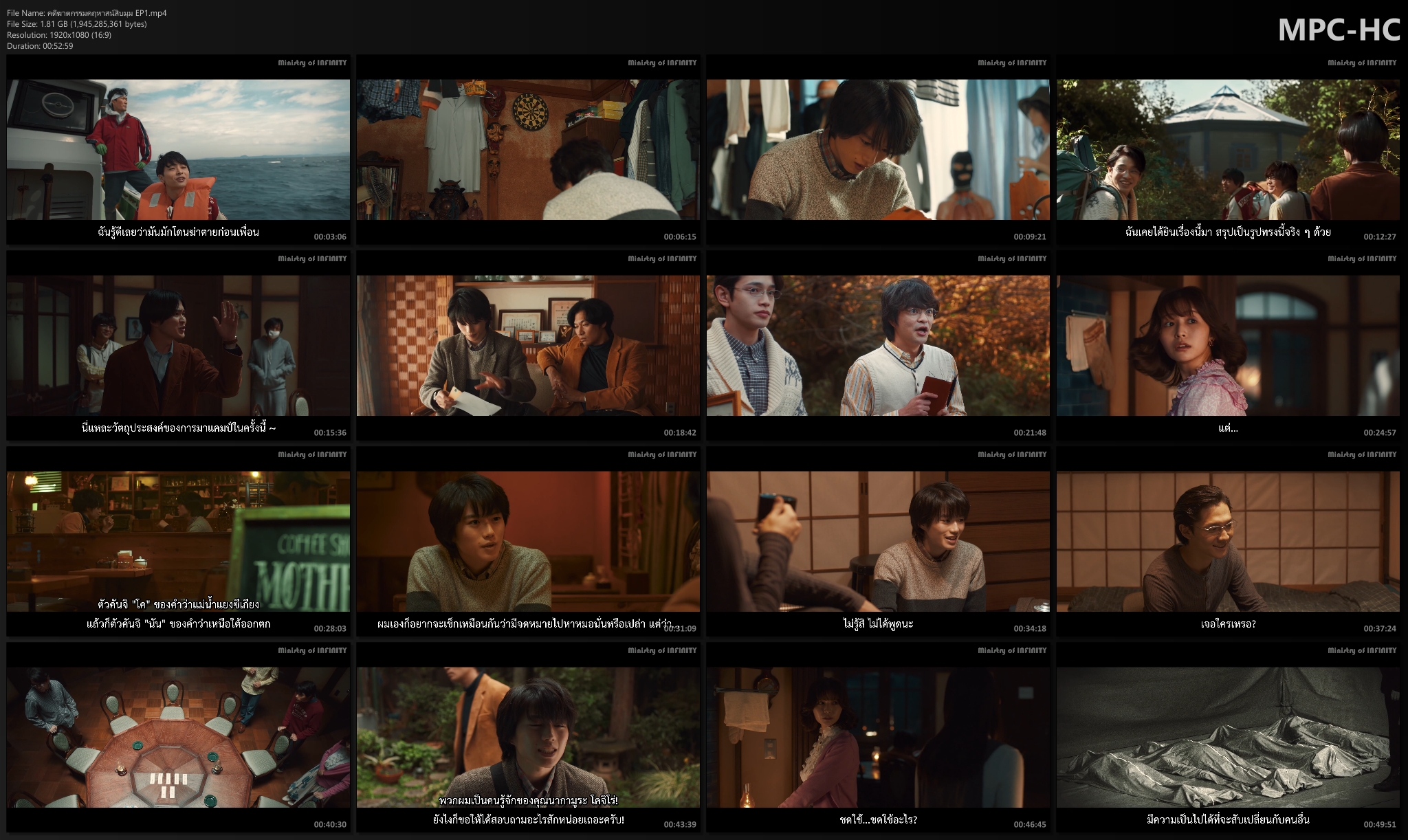Click the coffee shop sign thumbnail at 00:28:03
The width and height of the screenshot is (1408, 840).
(178, 541)
